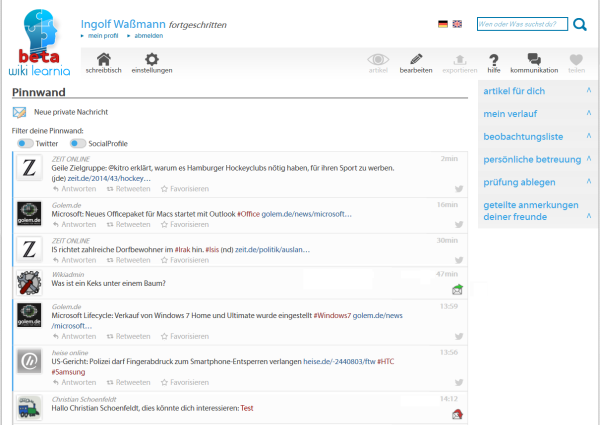Click Retweeten on Dorfbewohner tweet
Screen dimensions: 600x425
pyautogui.click(x=129, y=260)
